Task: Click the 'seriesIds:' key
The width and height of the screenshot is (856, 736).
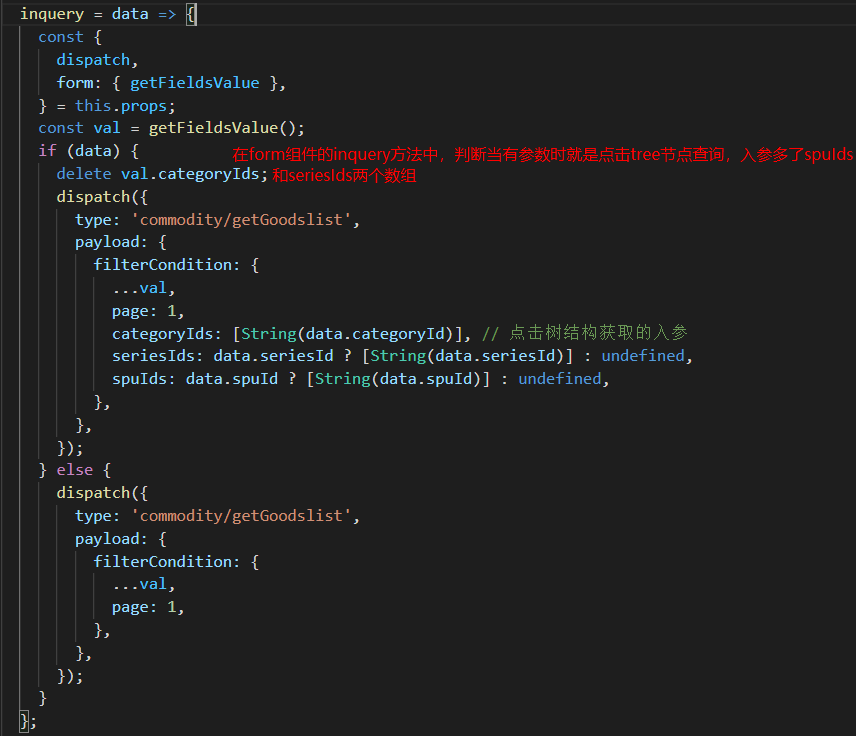Action: (157, 357)
